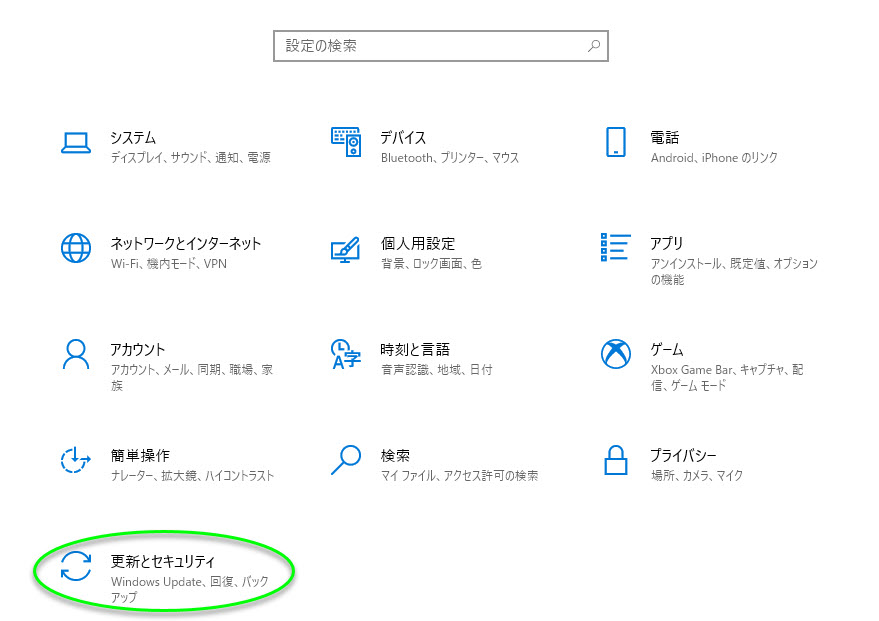
Task: Click the Ease of Access icon
Action: pos(76,460)
